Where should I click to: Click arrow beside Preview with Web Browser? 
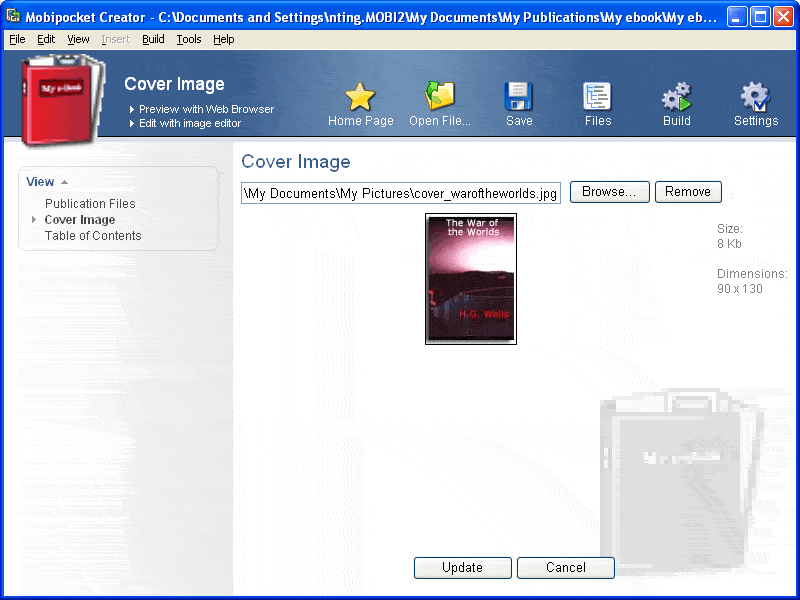(x=132, y=109)
